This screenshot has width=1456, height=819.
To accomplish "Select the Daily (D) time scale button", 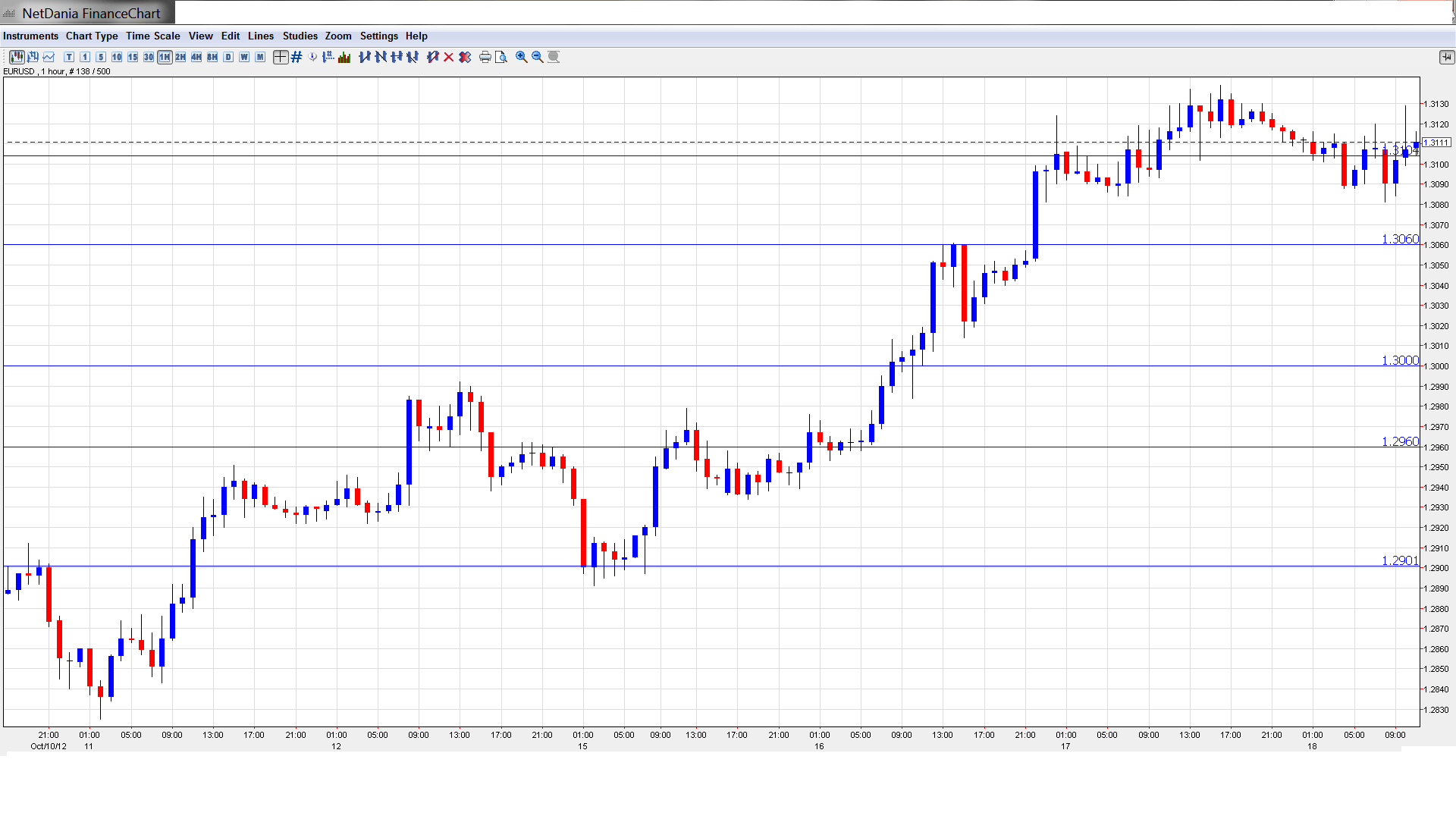I will point(228,57).
